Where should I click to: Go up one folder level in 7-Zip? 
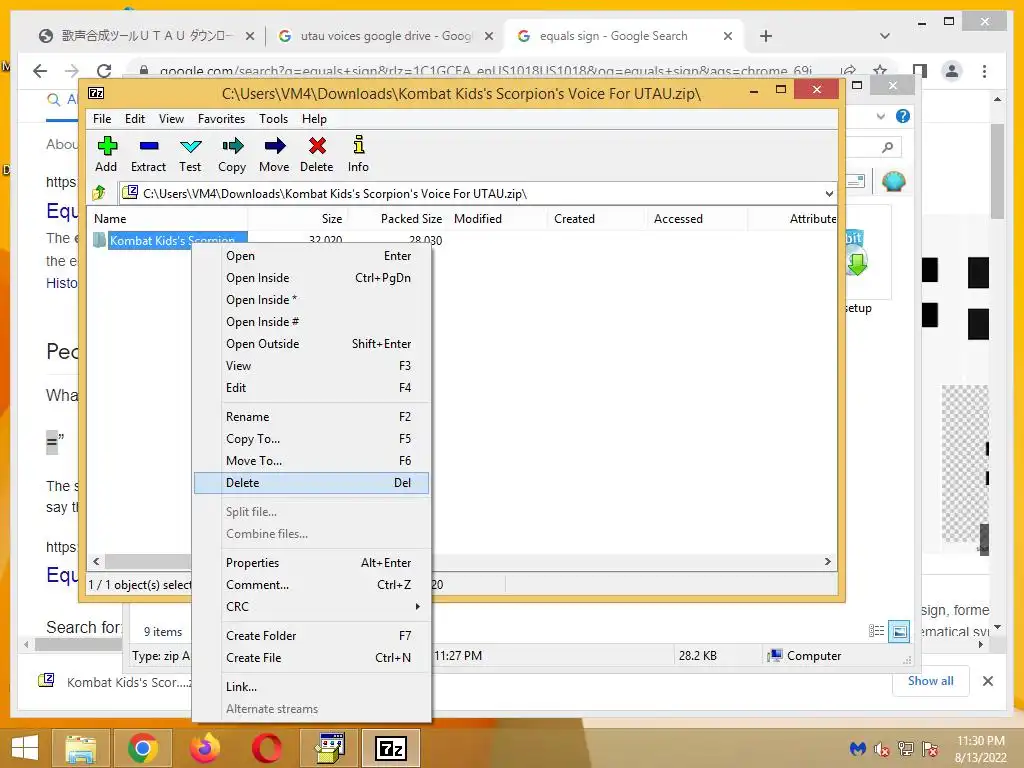99,193
